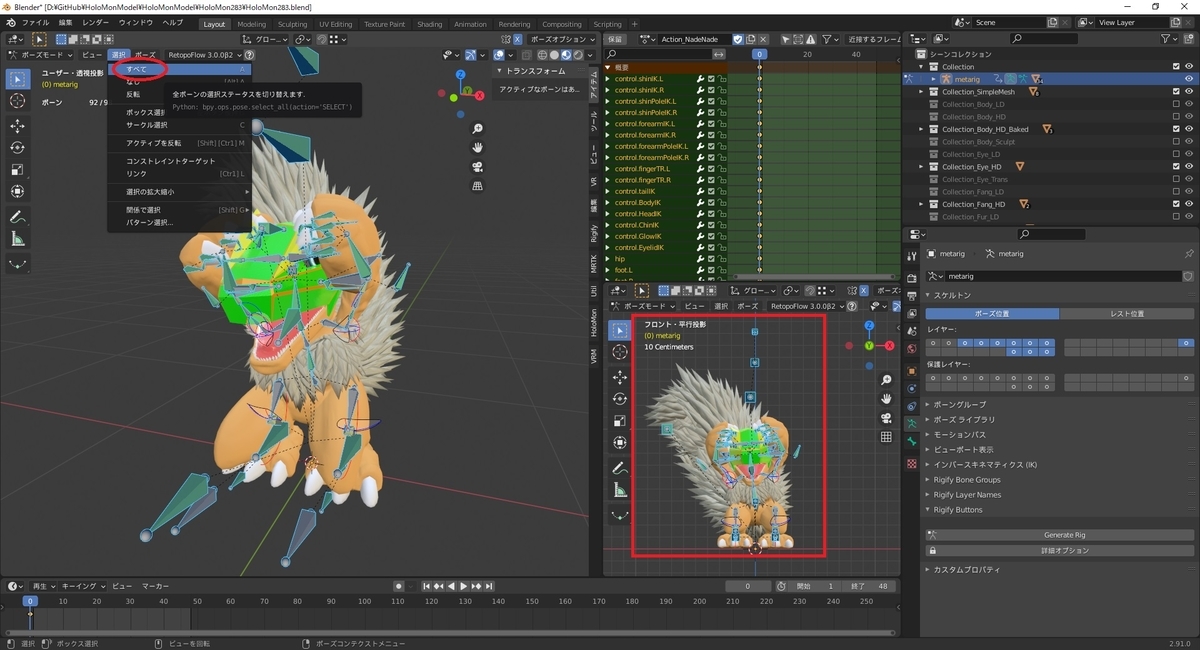Switch to the UV Editing workspace tab
This screenshot has width=1200, height=650.
[336, 24]
